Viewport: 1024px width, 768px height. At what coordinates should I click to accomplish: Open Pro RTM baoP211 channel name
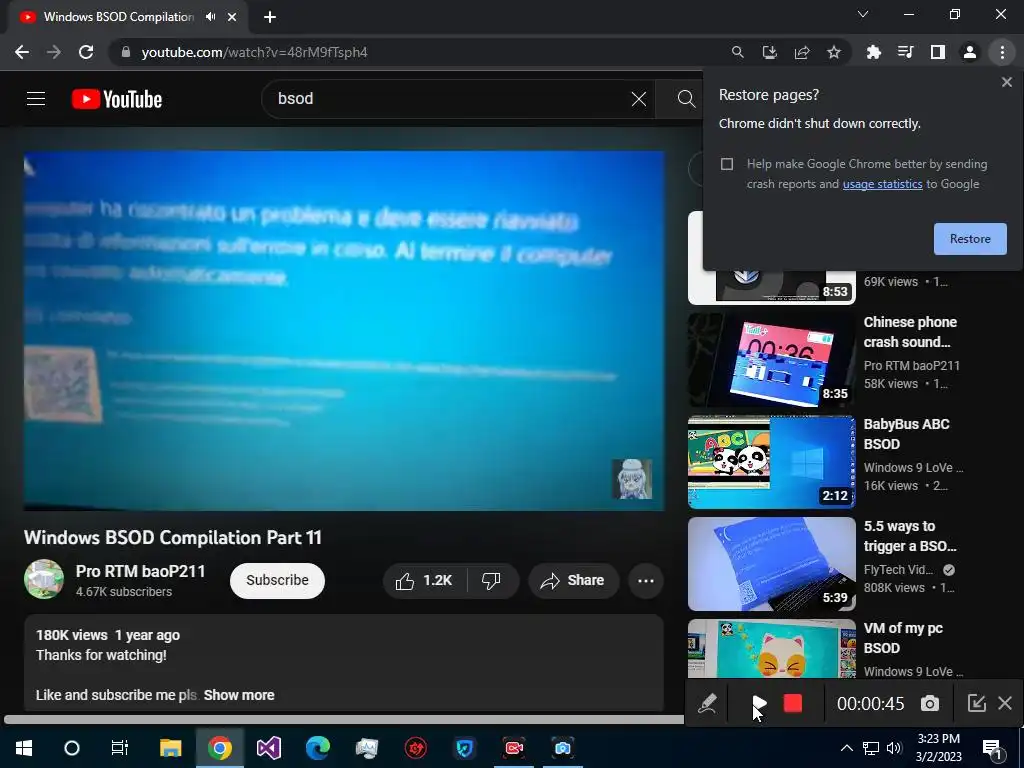pos(140,571)
